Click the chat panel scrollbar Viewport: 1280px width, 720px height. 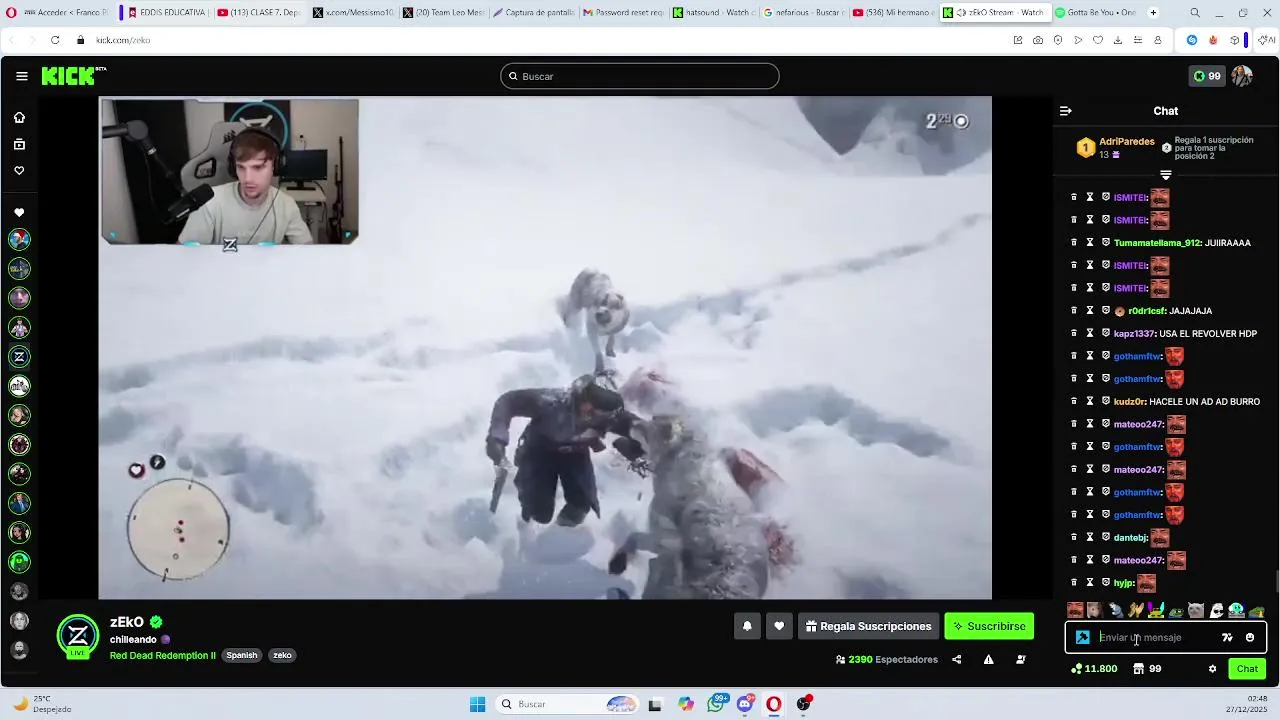1277,580
